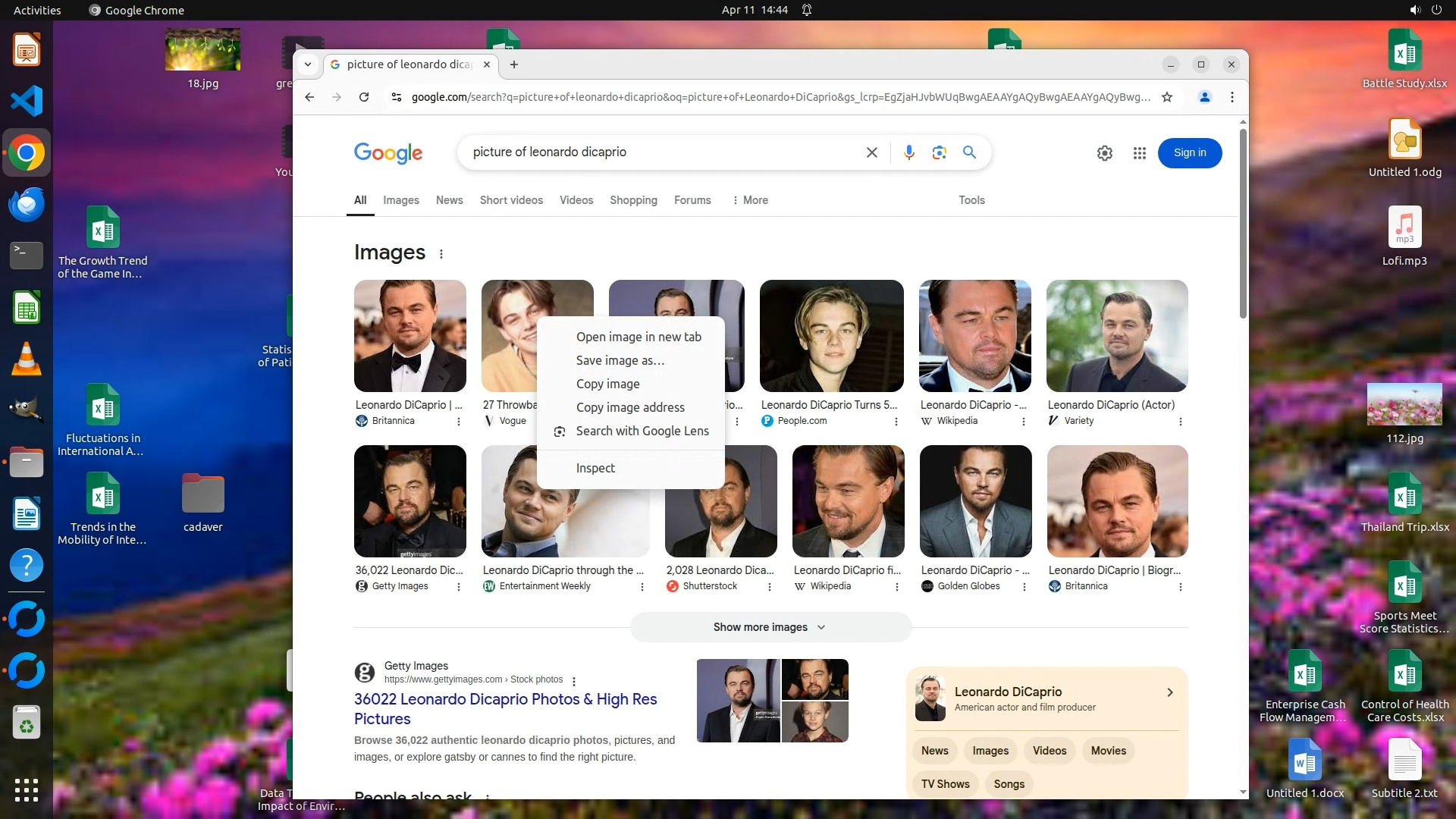Image resolution: width=1456 pixels, height=819 pixels.
Task: Click the blue search magnifier icon
Action: click(969, 152)
